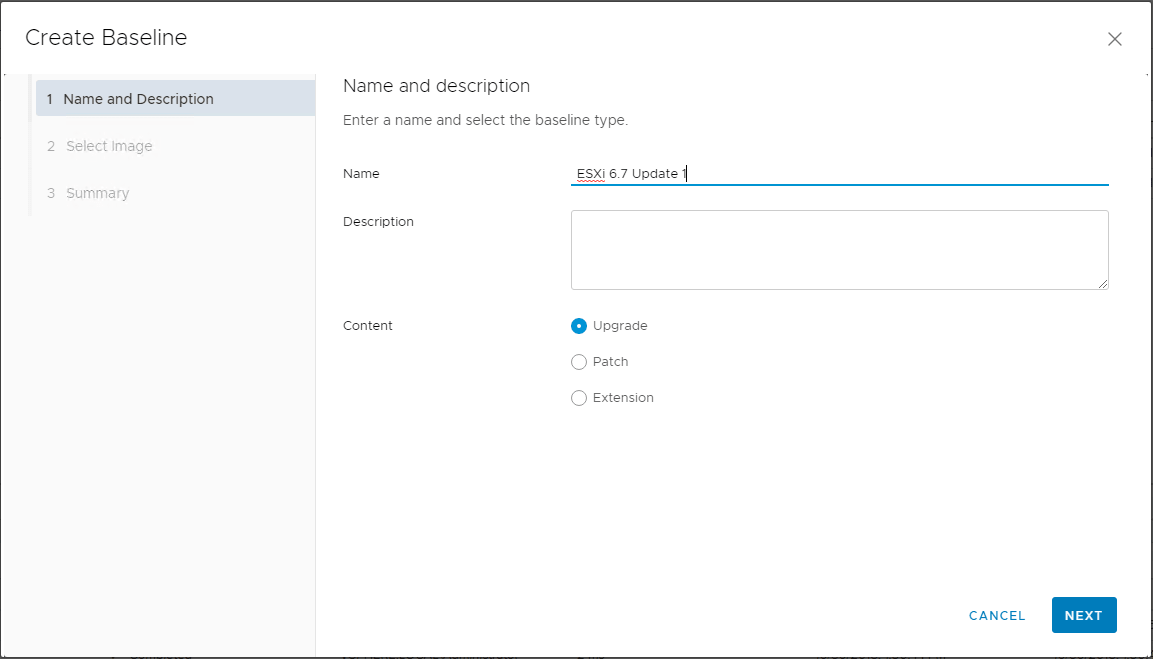Click the Create Baseline dialog title
1153x659 pixels.
coord(106,38)
